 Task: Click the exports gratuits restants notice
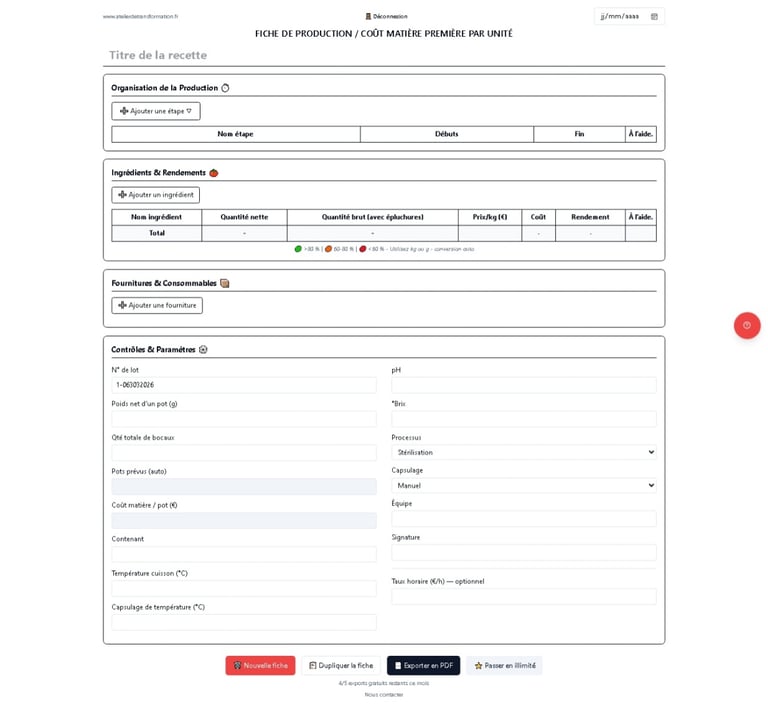(x=384, y=683)
